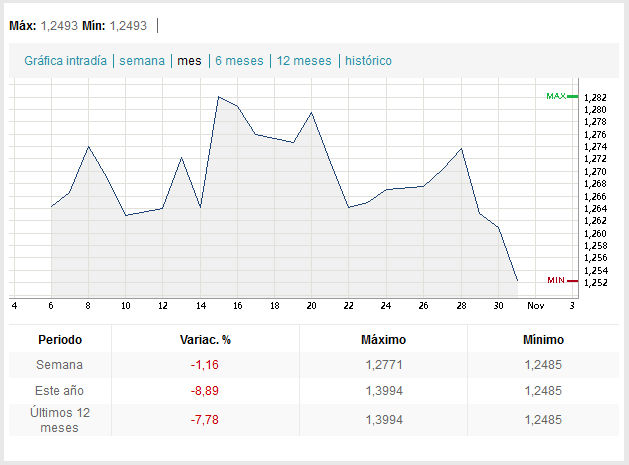This screenshot has width=629, height=465.
Task: Select the Este año row label
Action: click(x=60, y=391)
